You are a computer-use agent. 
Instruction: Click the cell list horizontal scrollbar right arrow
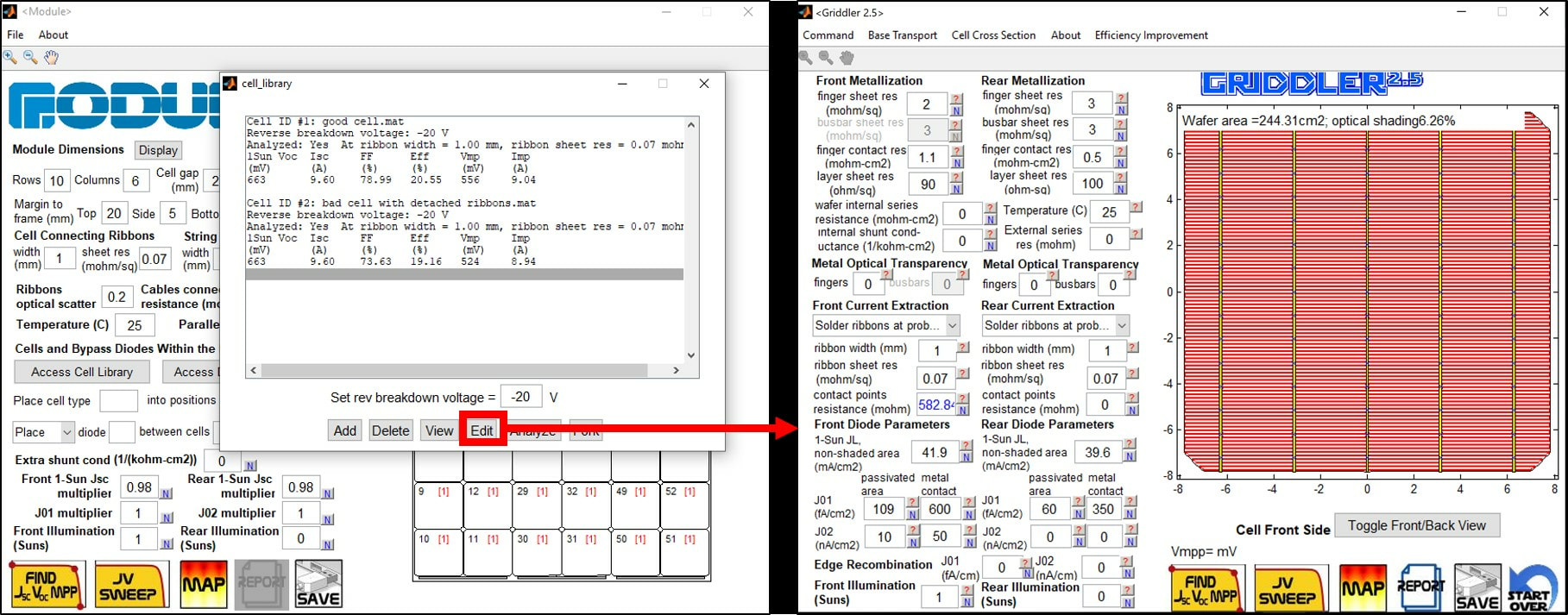[x=676, y=370]
